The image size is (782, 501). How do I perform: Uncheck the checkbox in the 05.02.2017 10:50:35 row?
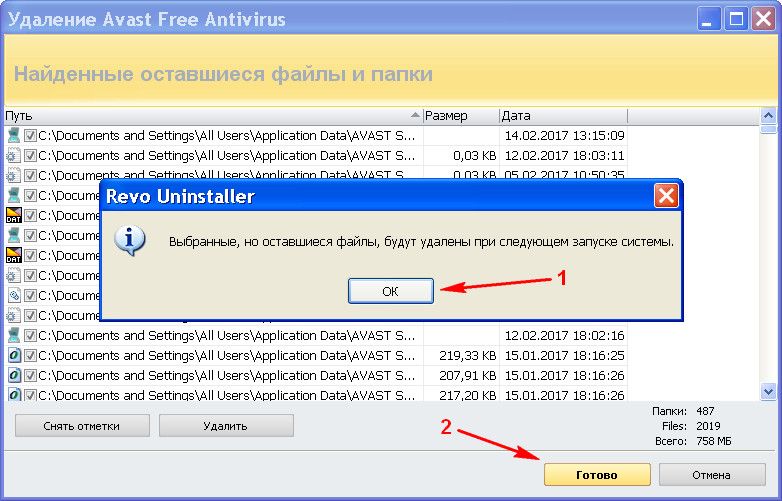(x=30, y=175)
